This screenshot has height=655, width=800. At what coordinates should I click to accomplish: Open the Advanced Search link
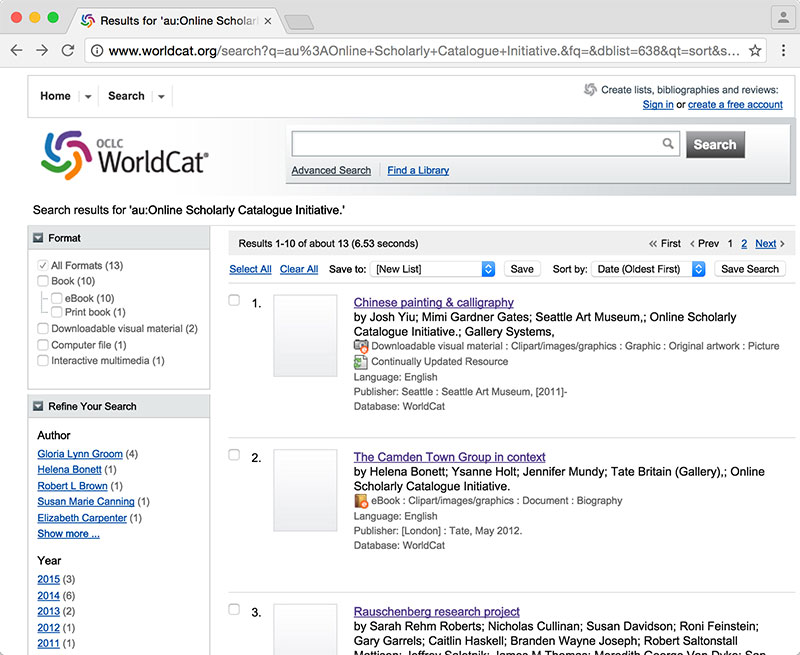(x=331, y=170)
